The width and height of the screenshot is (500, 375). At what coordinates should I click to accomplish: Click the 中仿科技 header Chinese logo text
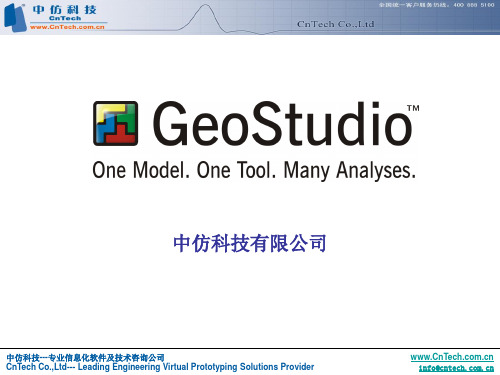pyautogui.click(x=65, y=10)
